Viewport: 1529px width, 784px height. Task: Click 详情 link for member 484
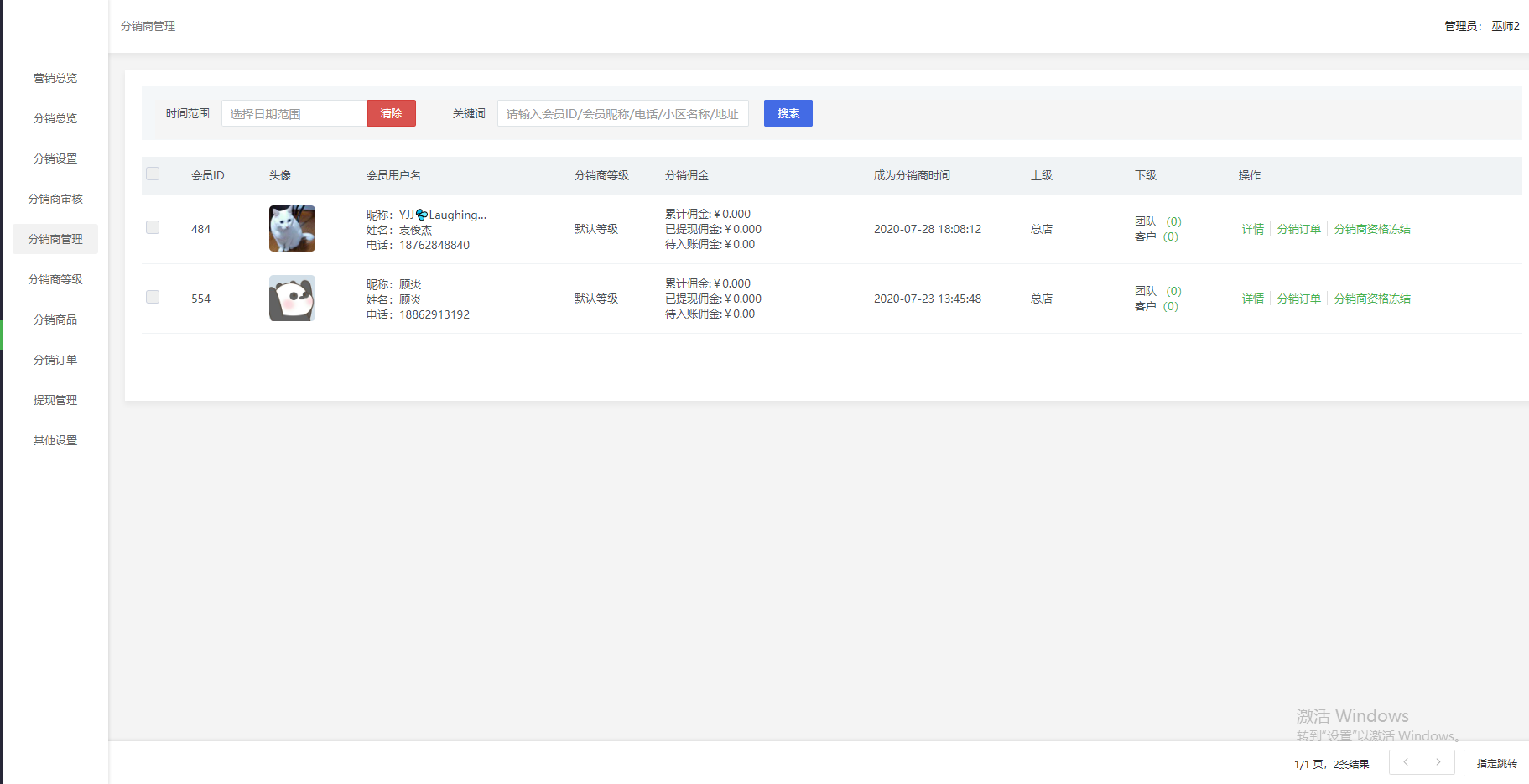coord(1252,229)
